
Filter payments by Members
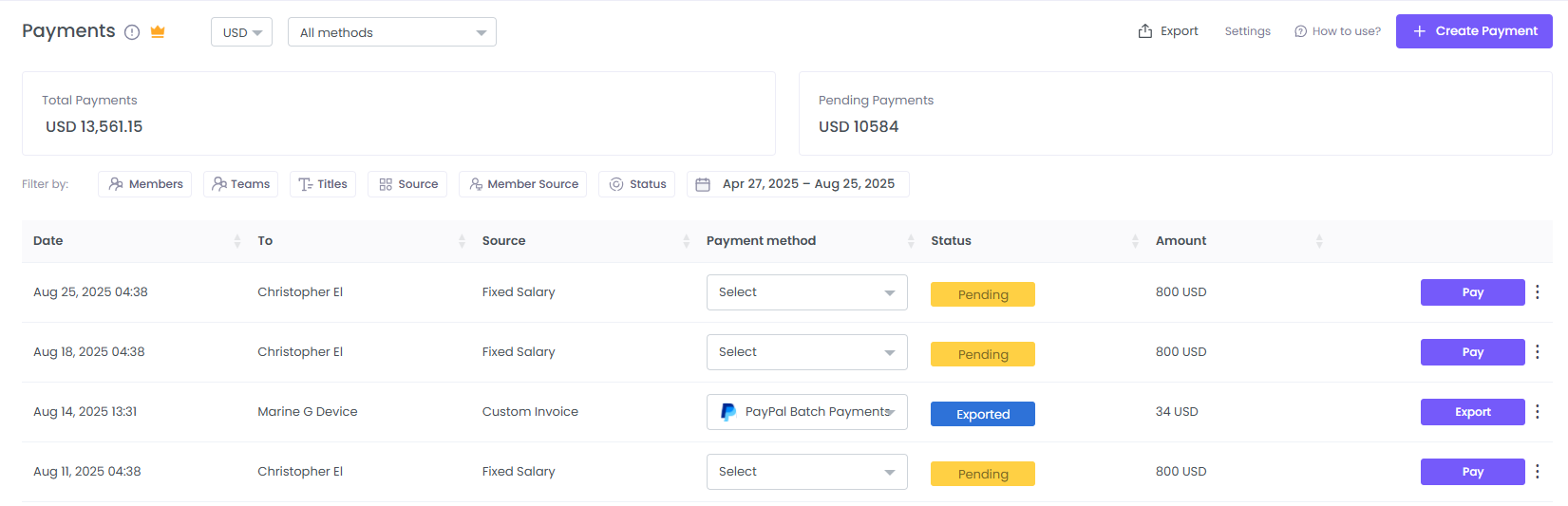(144, 184)
